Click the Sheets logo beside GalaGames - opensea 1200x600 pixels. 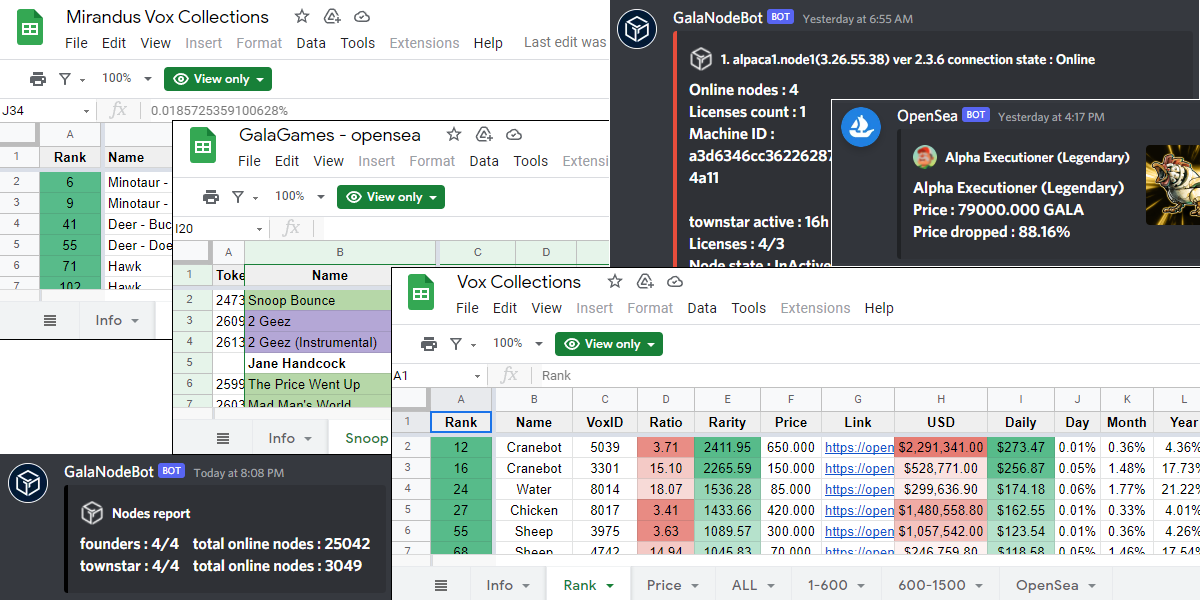coord(203,147)
